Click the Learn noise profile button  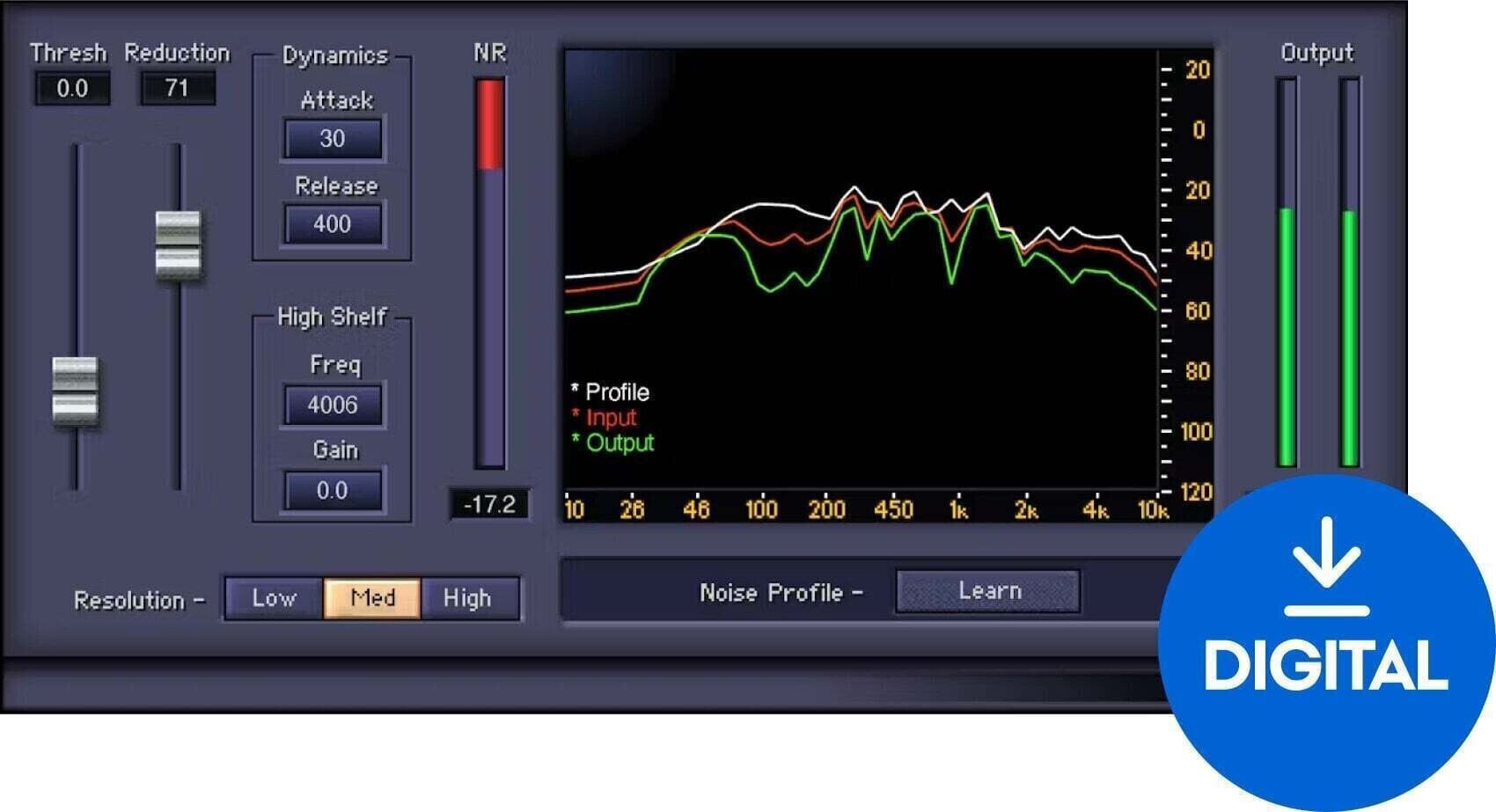(989, 591)
